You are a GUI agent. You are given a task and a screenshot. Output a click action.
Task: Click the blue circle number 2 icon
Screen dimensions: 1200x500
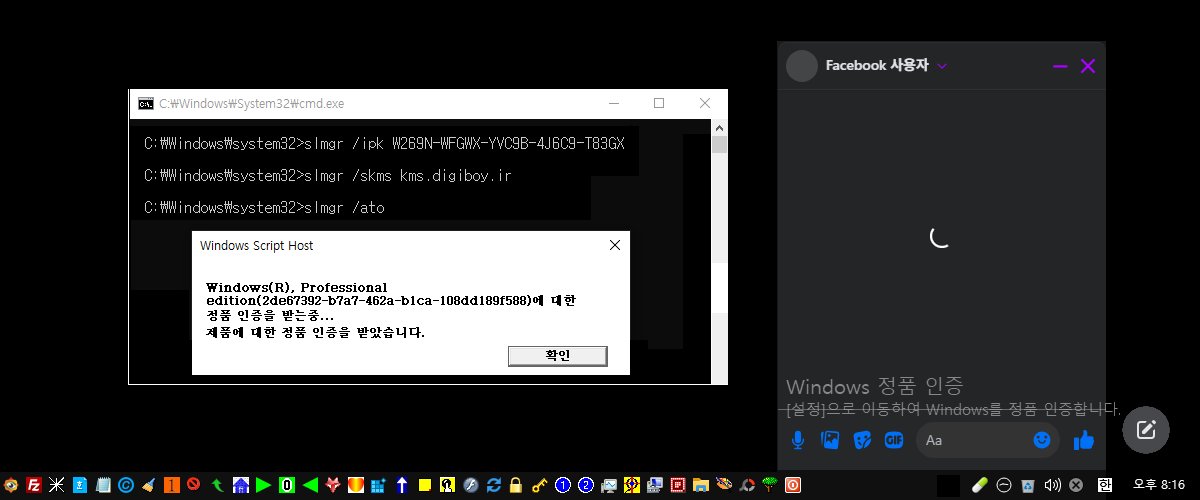click(586, 485)
